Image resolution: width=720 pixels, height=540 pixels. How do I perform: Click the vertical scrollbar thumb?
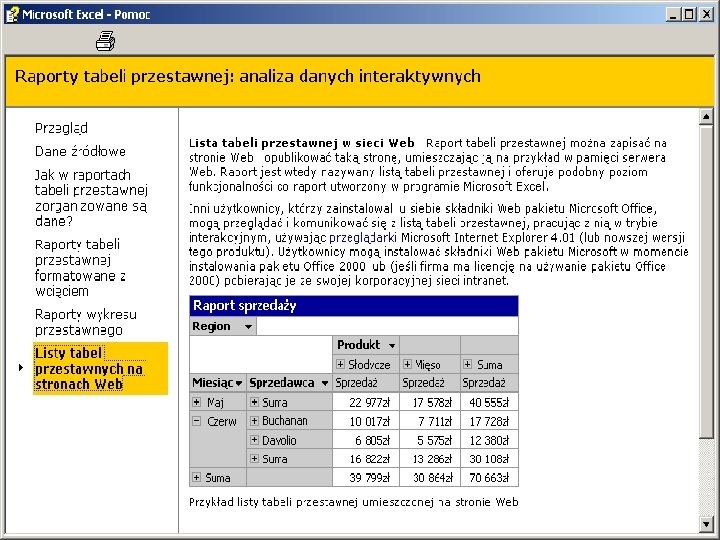pos(706,281)
